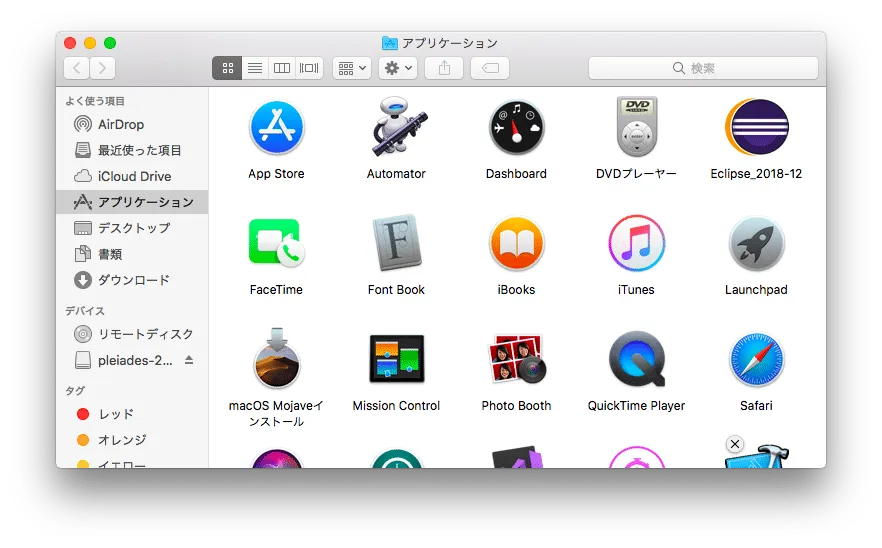The height and width of the screenshot is (548, 882).
Task: Select the macOS Mojave installer icon
Action: (276, 358)
